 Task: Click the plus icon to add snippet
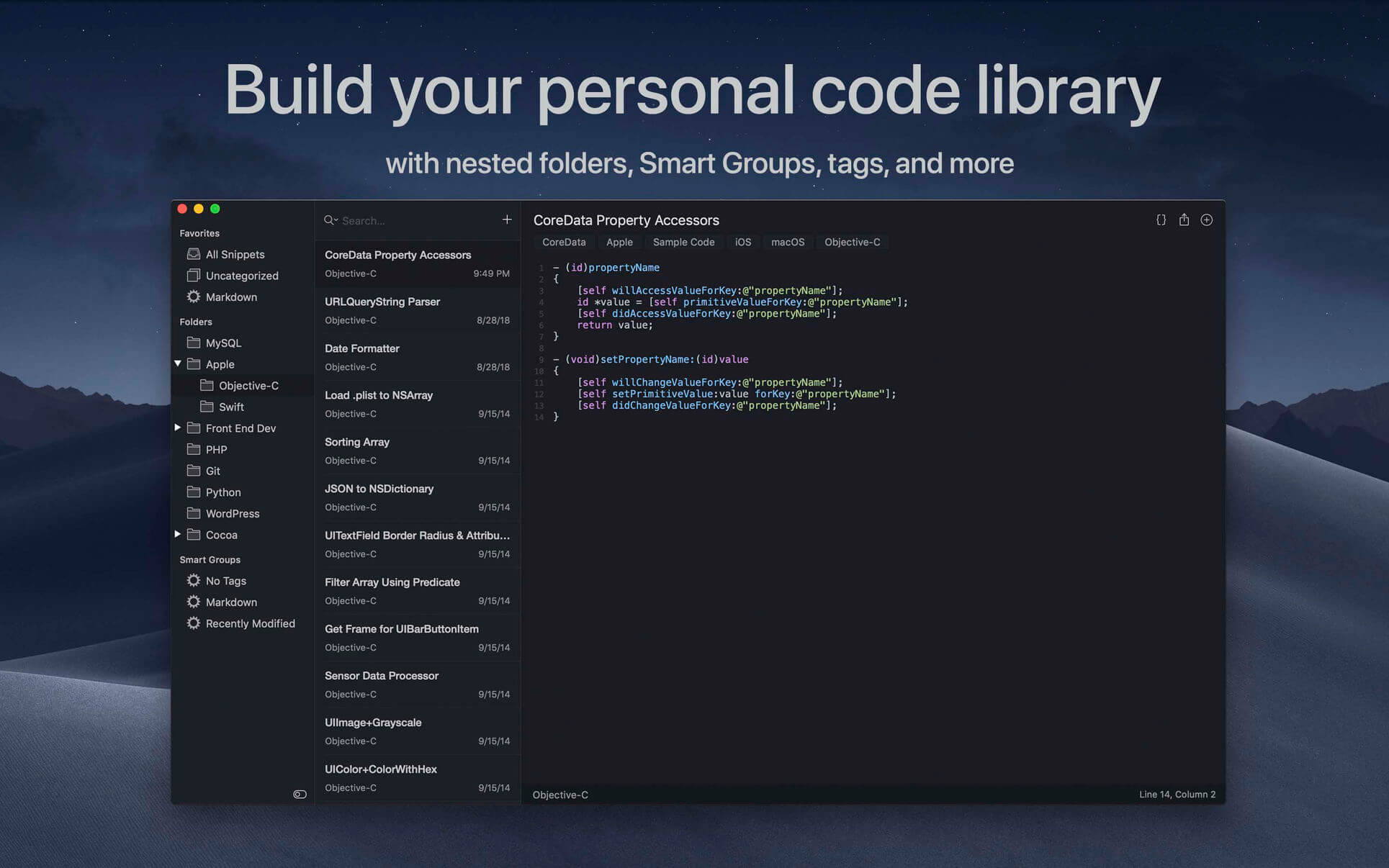507,220
